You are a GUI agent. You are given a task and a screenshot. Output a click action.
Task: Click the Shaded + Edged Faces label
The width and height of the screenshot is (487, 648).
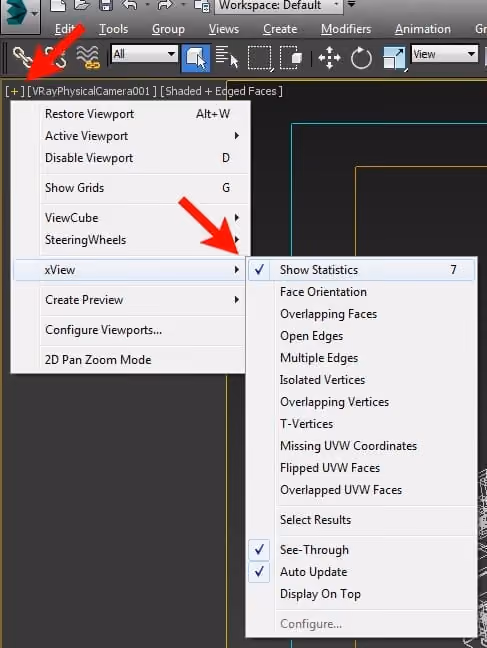(x=221, y=91)
